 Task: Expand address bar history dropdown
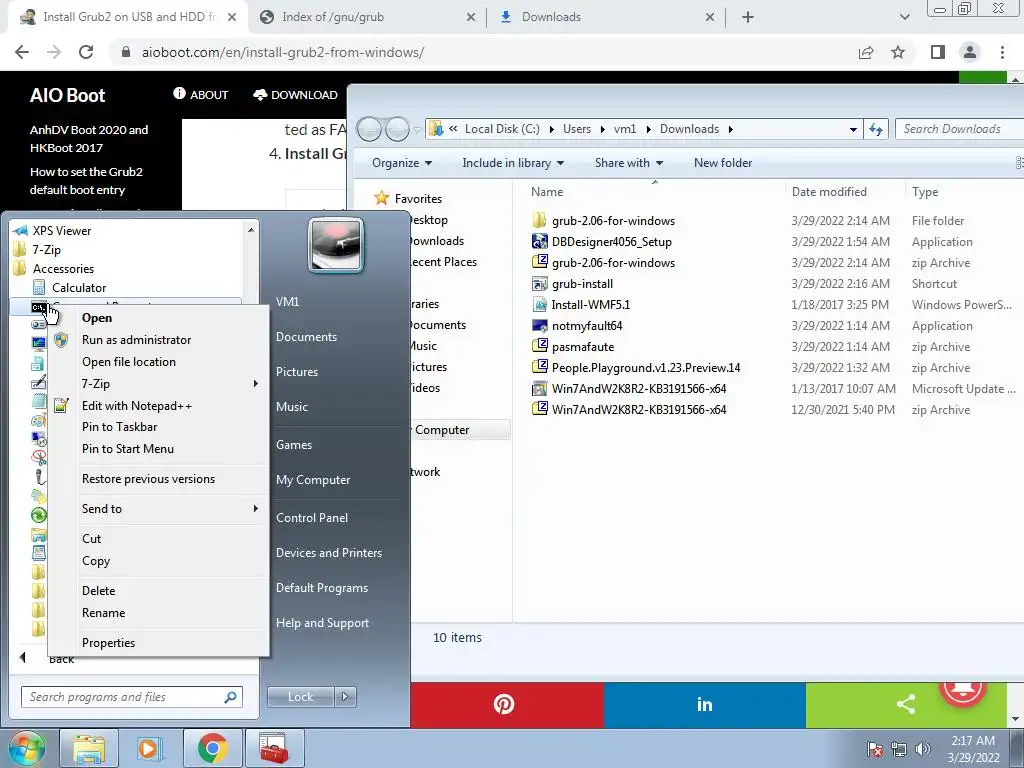[x=853, y=129]
